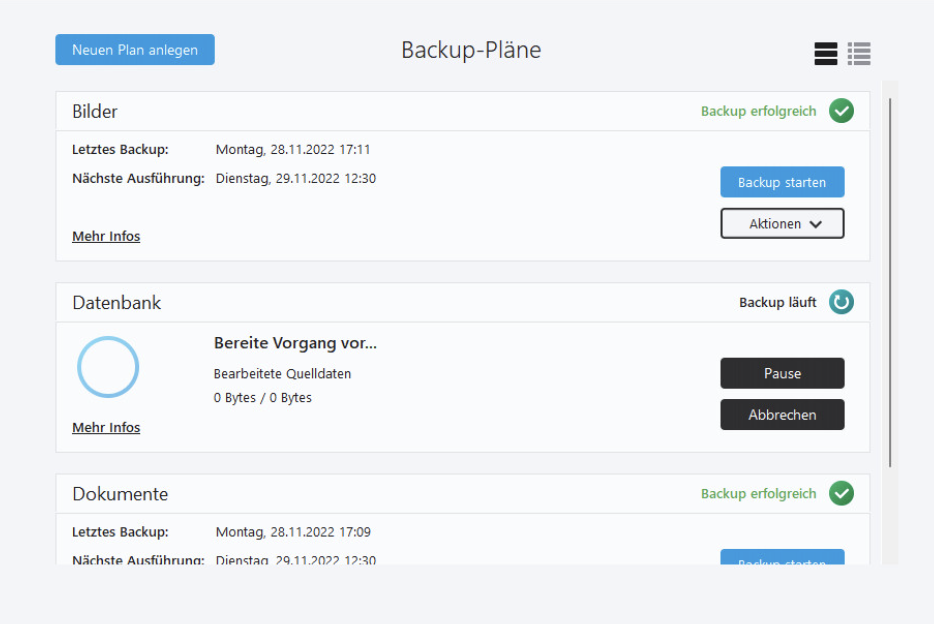Screen dimensions: 934x624
Task: Open the Aktionen dropdown for Bilder
Action: pos(782,223)
